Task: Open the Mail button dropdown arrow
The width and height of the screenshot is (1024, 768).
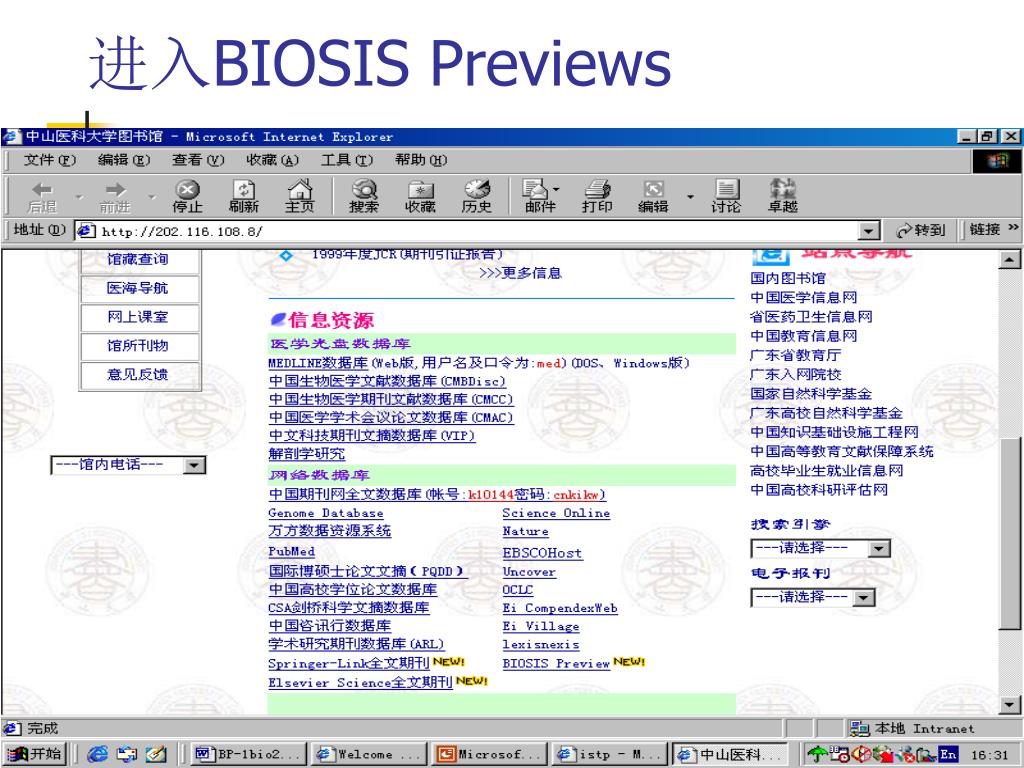Action: pyautogui.click(x=556, y=189)
